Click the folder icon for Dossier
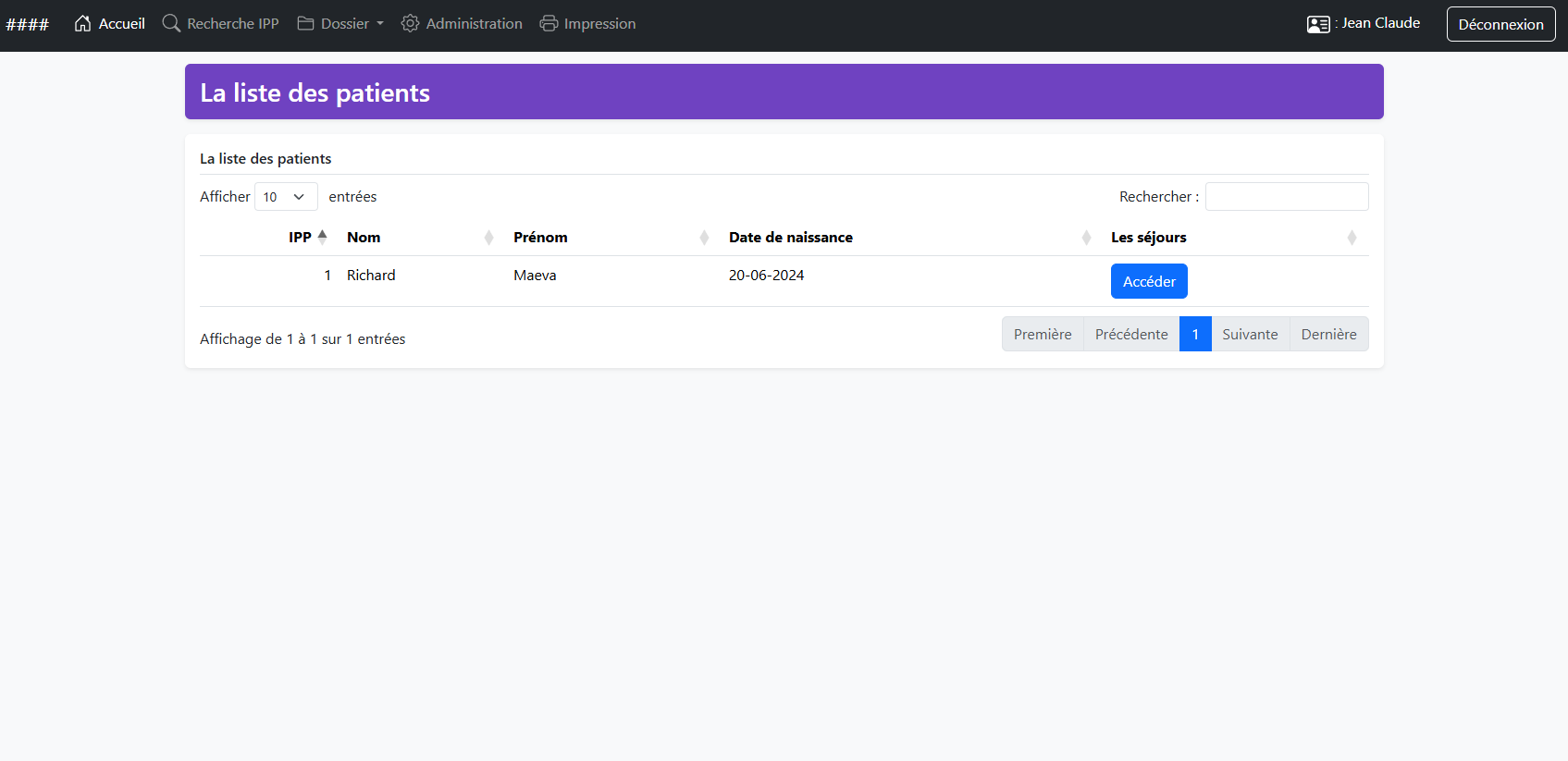 (x=305, y=24)
